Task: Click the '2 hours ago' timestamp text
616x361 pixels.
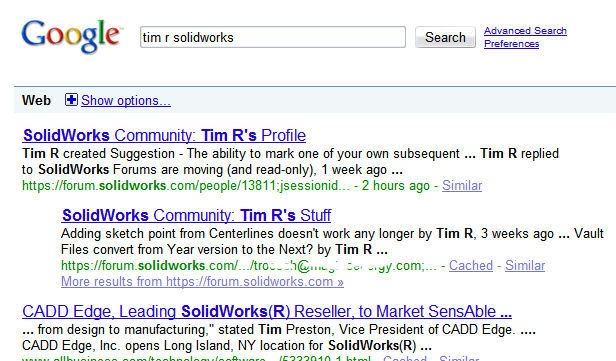Action: pos(396,185)
